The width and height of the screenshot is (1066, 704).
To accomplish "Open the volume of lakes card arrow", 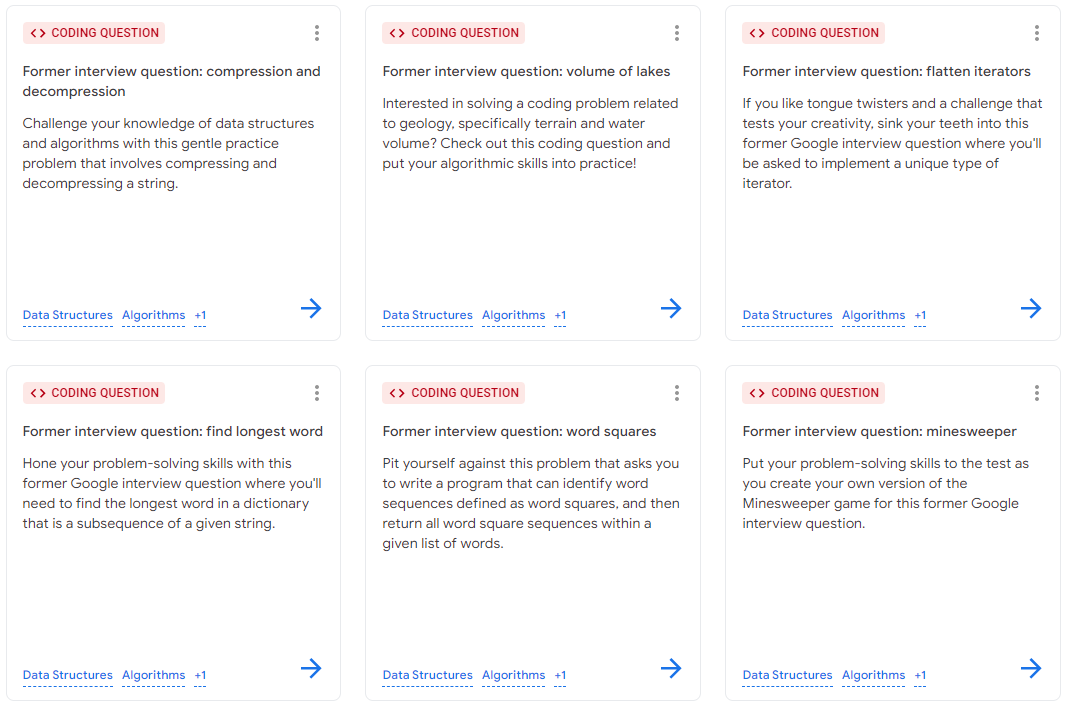I will point(671,308).
